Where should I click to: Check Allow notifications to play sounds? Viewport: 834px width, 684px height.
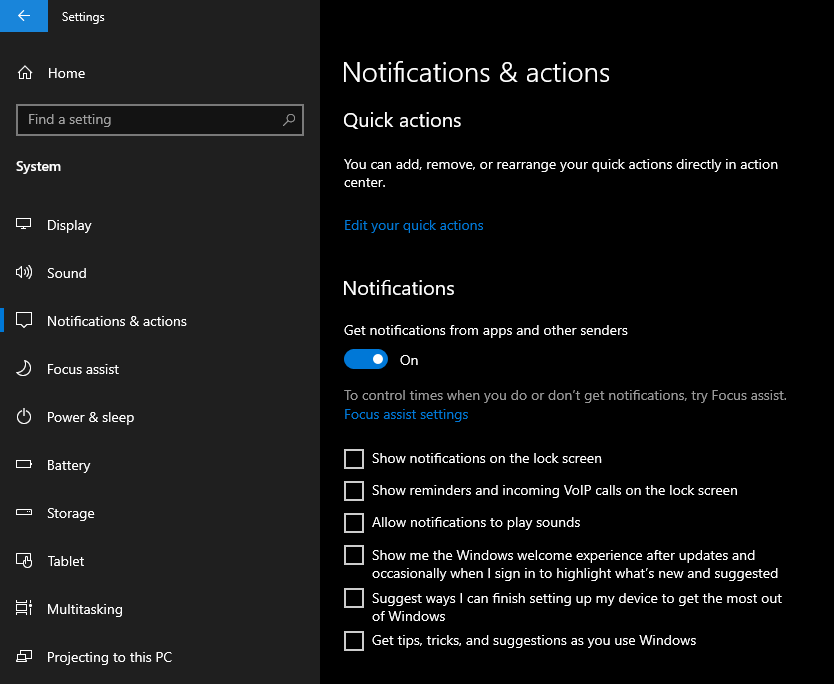[354, 523]
